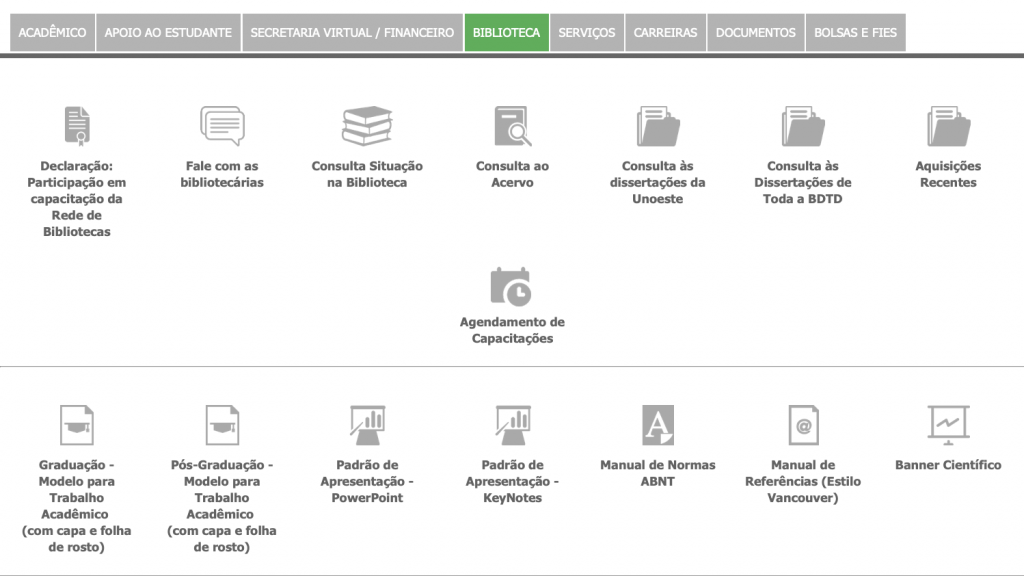Switch to the Acadêmico tab

pyautogui.click(x=52, y=32)
